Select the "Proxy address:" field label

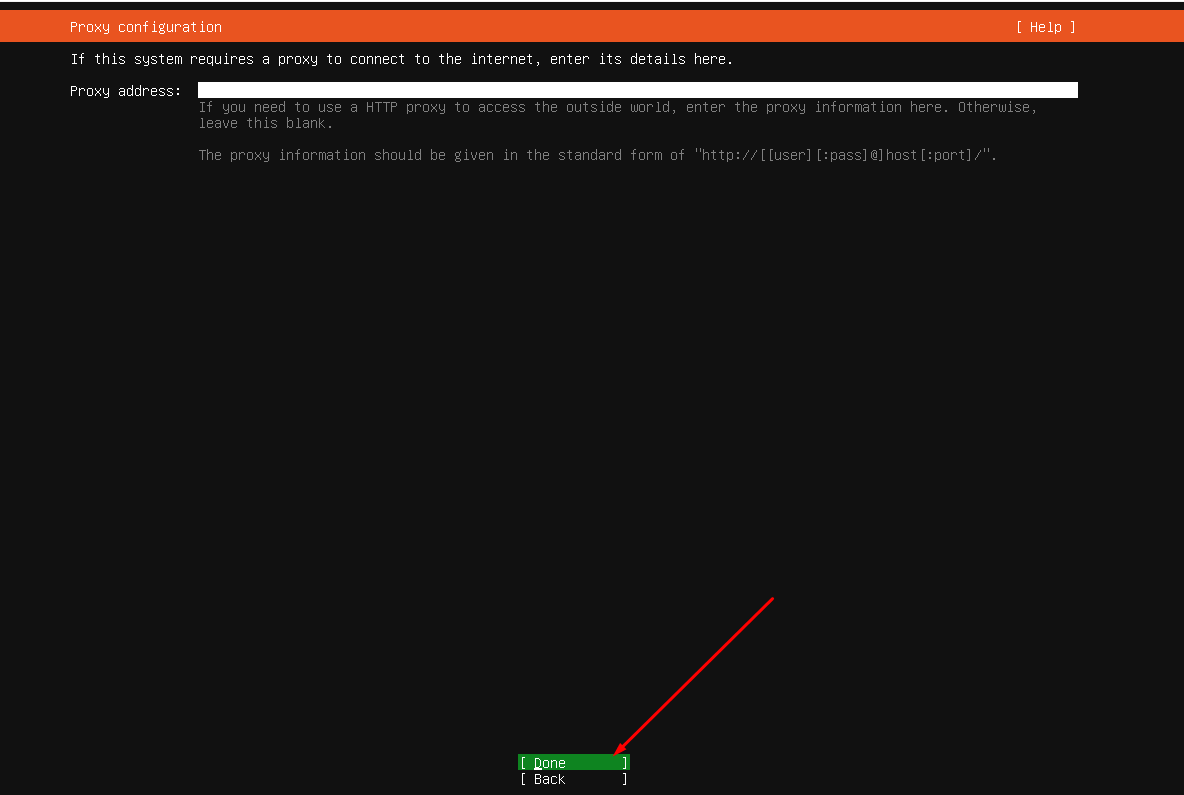click(x=125, y=91)
